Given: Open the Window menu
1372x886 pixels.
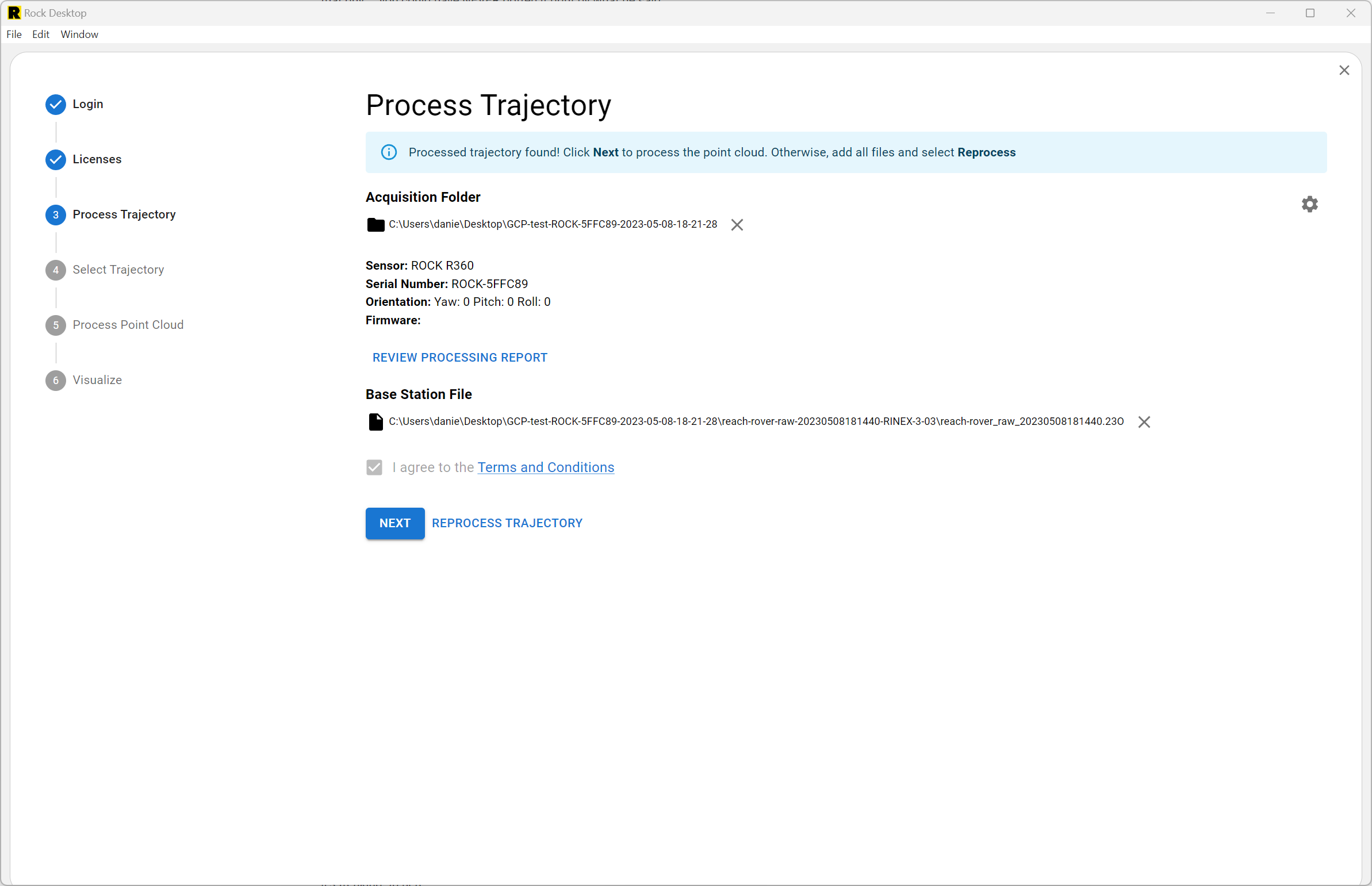Looking at the screenshot, I should pos(79,34).
